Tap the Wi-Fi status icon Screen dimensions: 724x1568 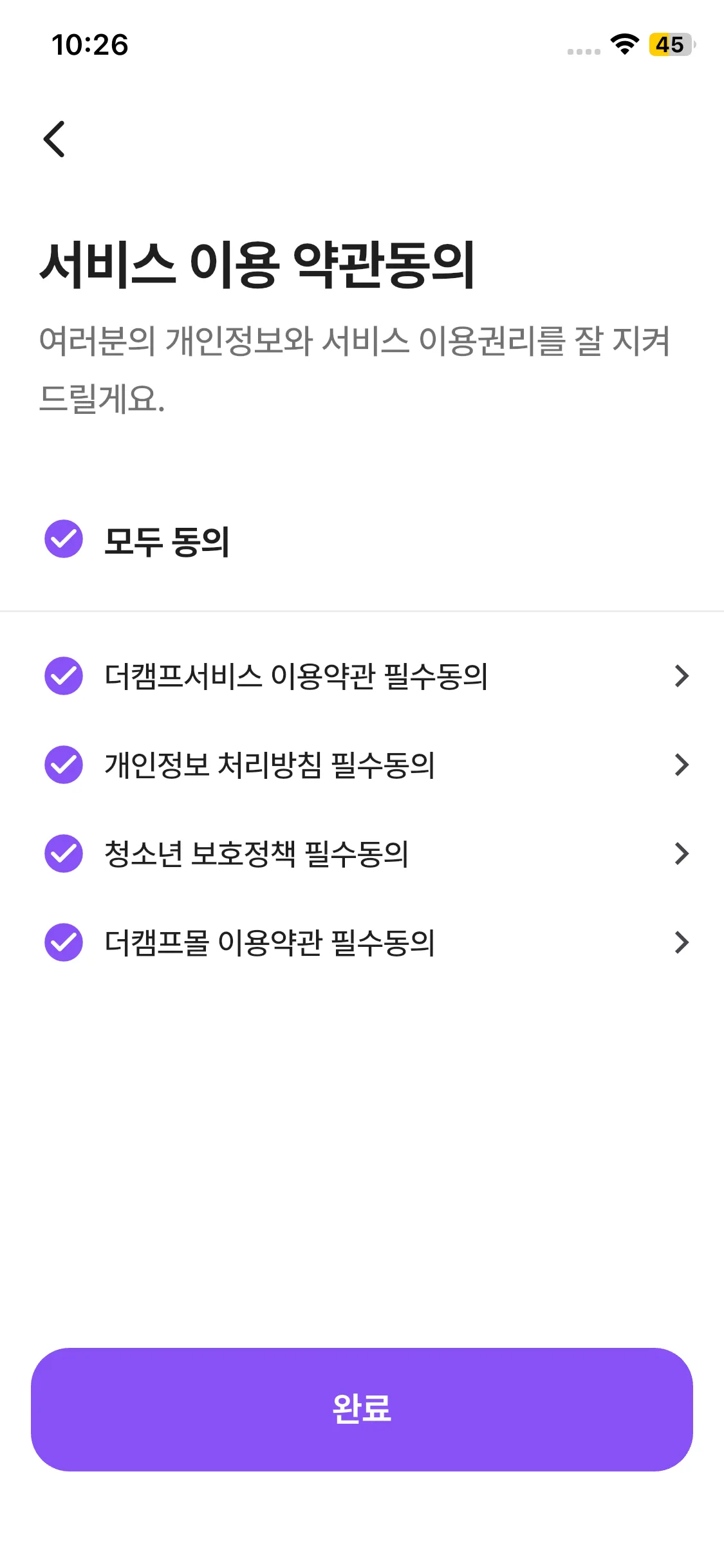[x=624, y=44]
